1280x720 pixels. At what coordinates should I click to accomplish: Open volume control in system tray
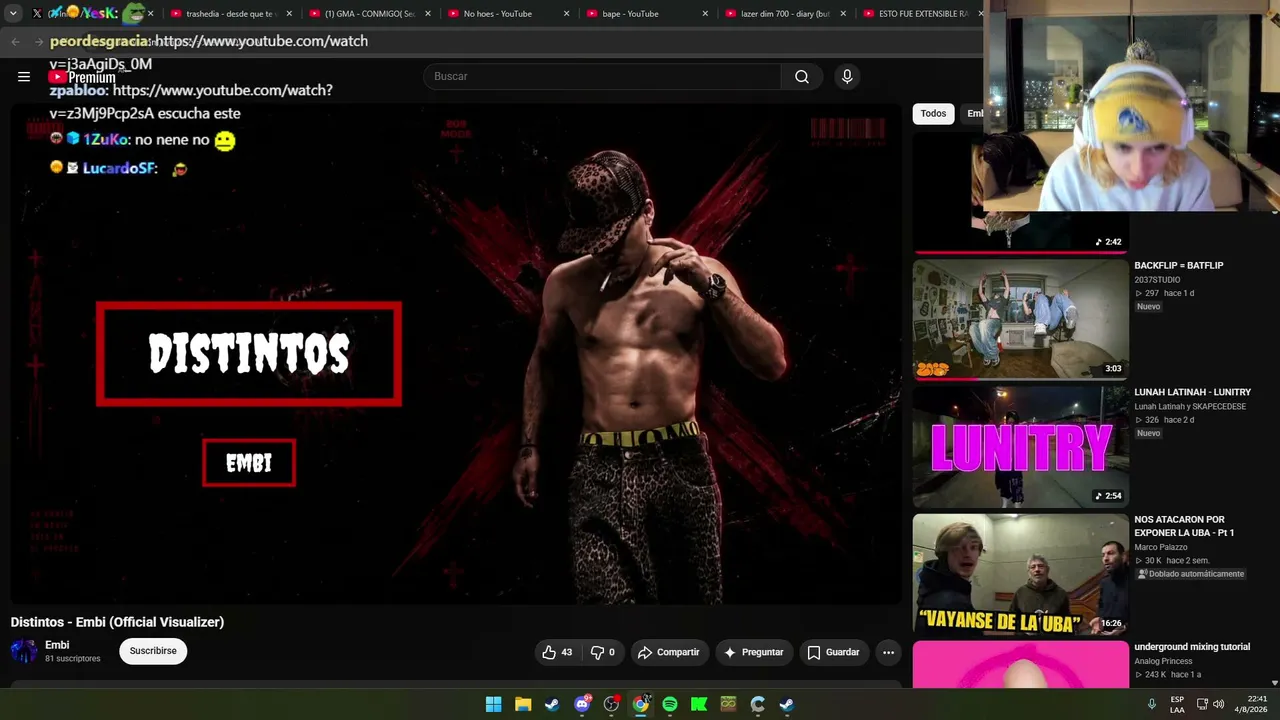(x=1218, y=704)
